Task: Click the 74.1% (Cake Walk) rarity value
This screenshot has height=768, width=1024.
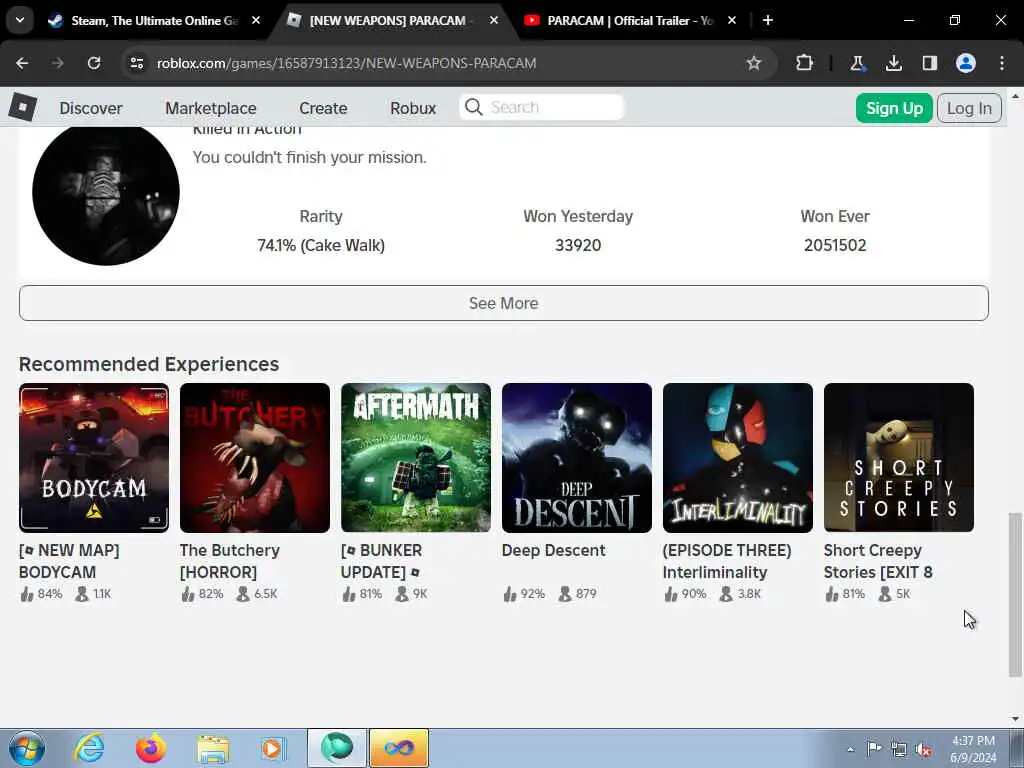Action: [x=321, y=246]
